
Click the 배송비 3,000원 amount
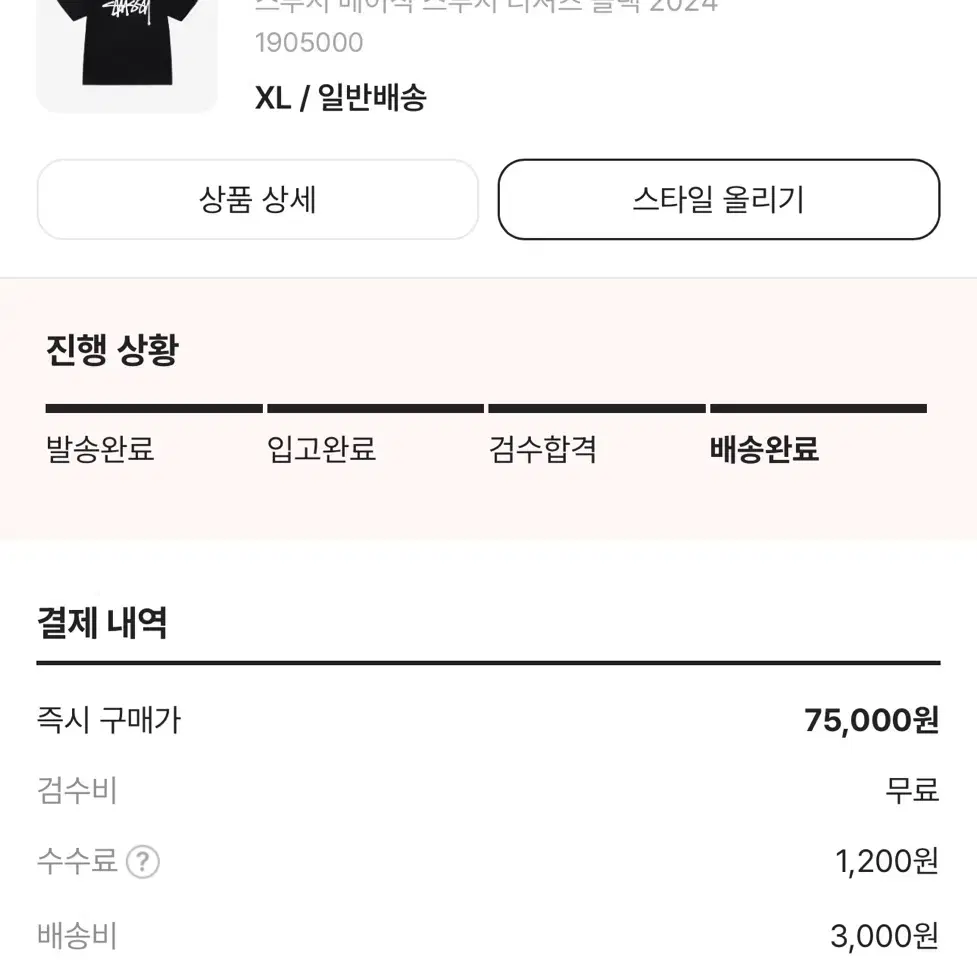pyautogui.click(x=884, y=936)
